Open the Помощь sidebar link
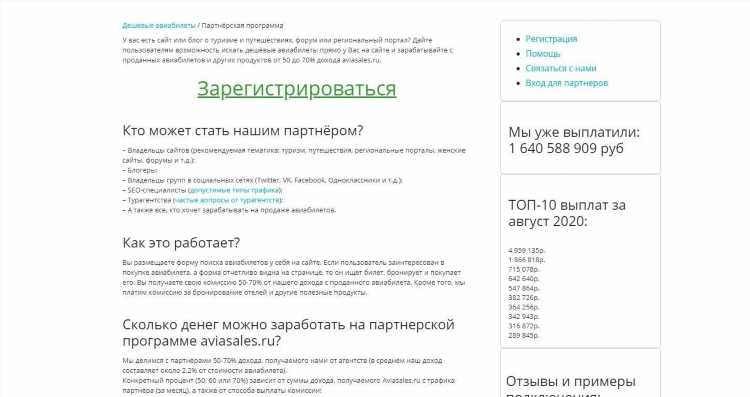The image size is (750, 397). tap(543, 54)
